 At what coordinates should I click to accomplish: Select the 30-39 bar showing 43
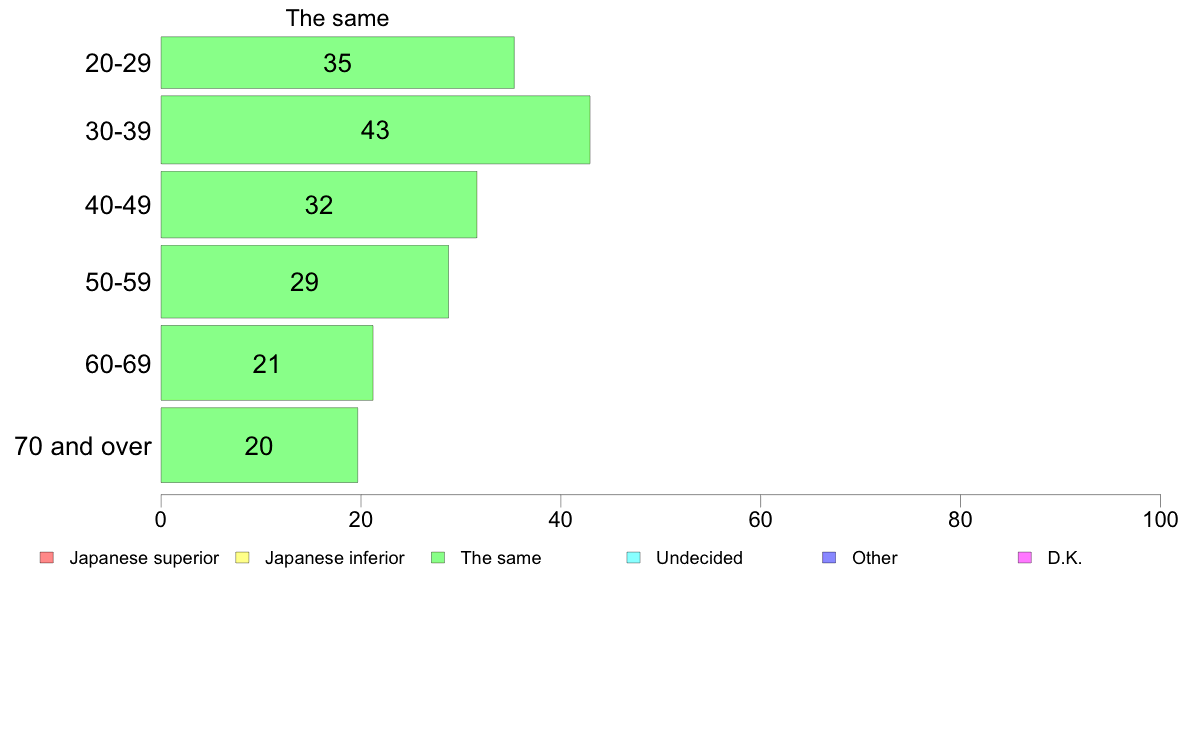pos(375,130)
